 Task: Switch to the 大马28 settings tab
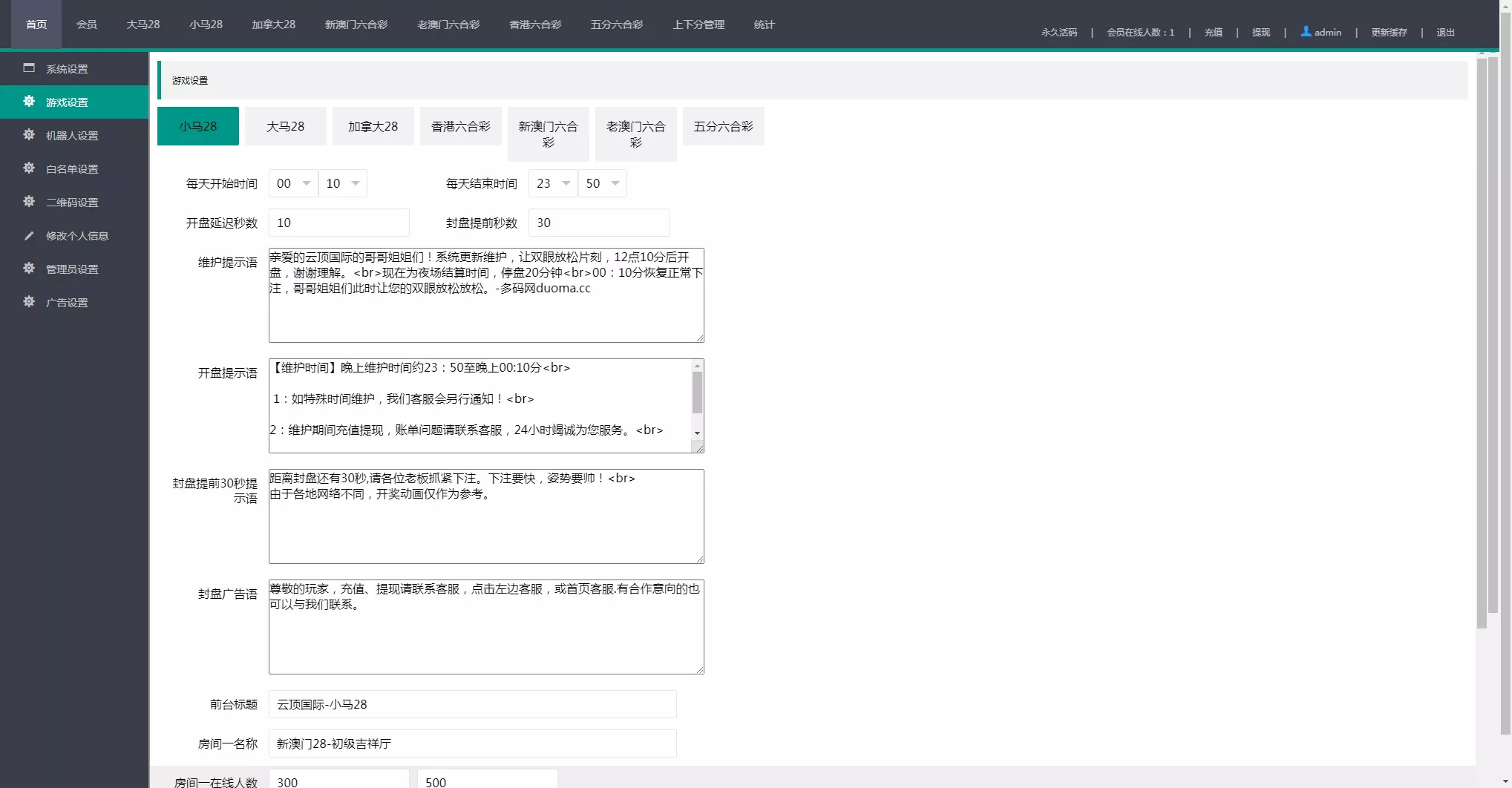tap(285, 126)
